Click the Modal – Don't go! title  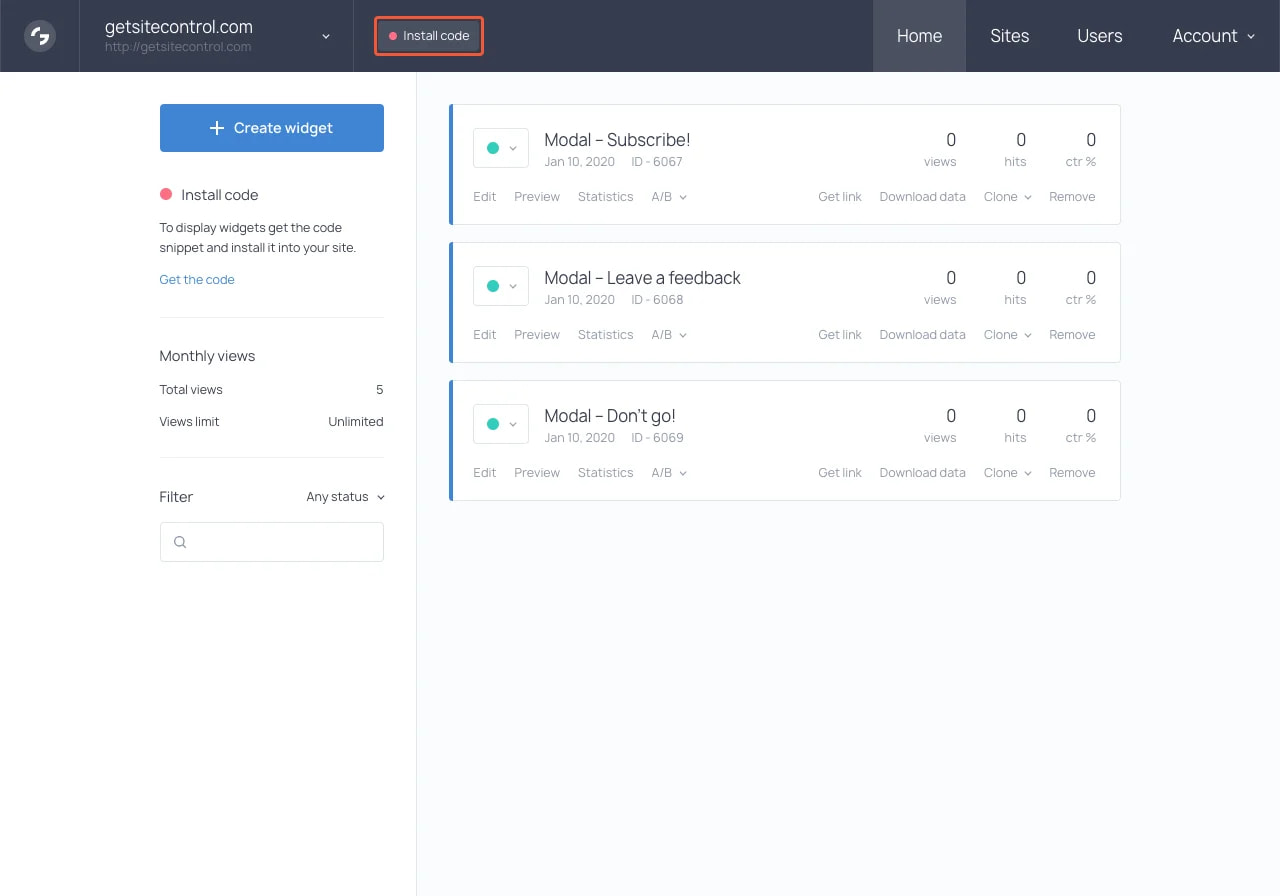coord(610,416)
